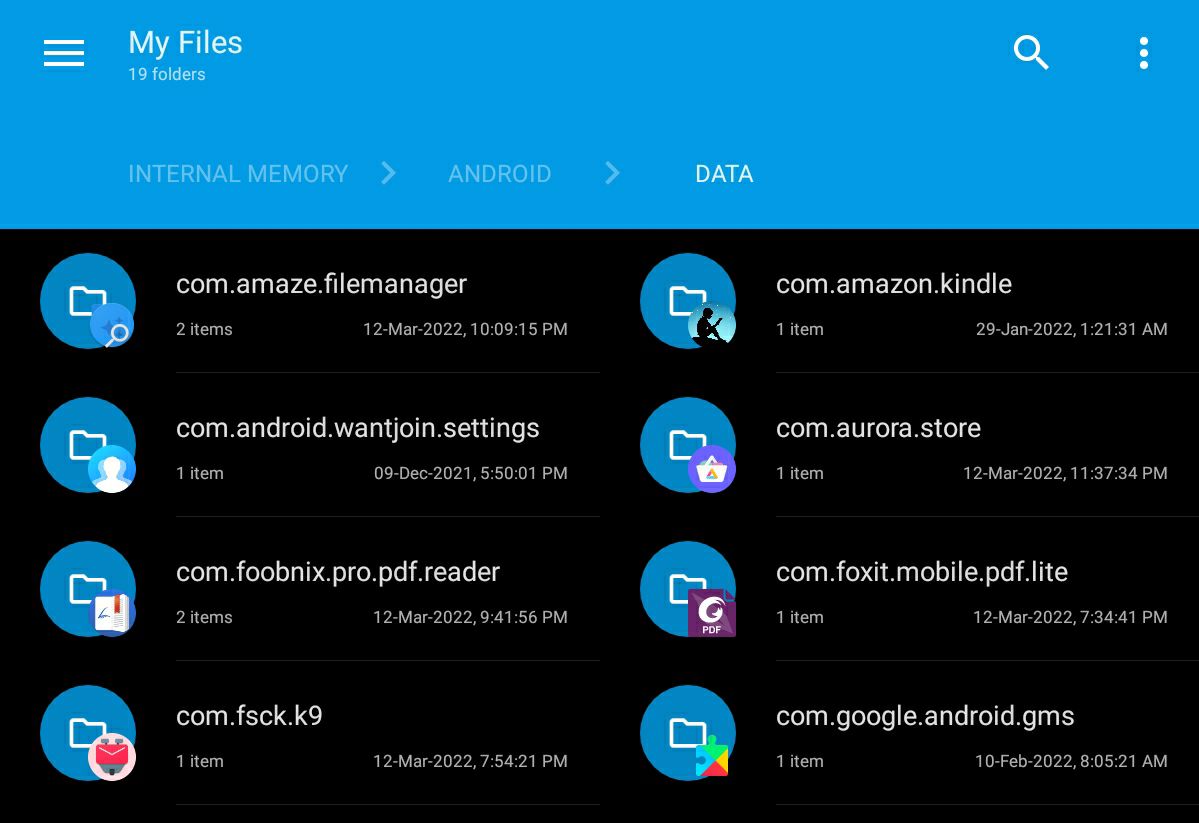Click com.google.android.gms folder icon
The image size is (1199, 823).
687,733
